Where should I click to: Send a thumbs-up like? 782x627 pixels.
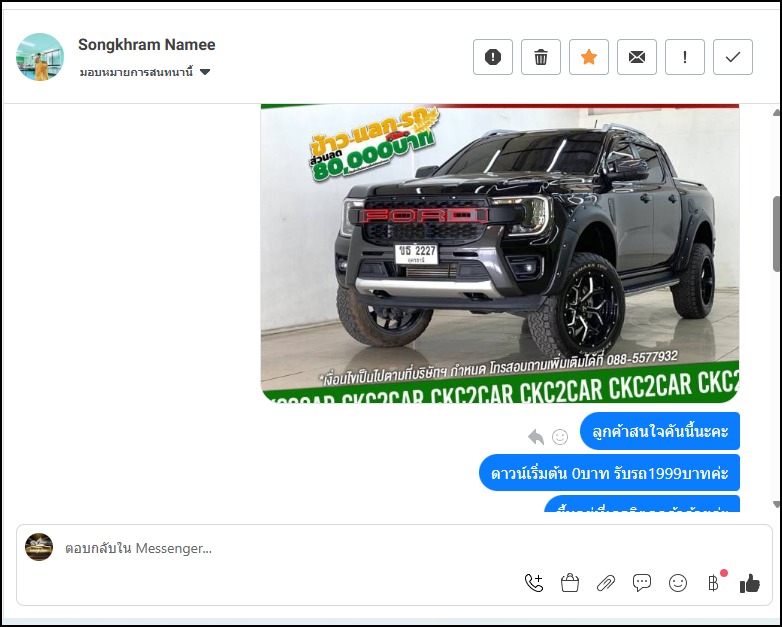click(750, 583)
